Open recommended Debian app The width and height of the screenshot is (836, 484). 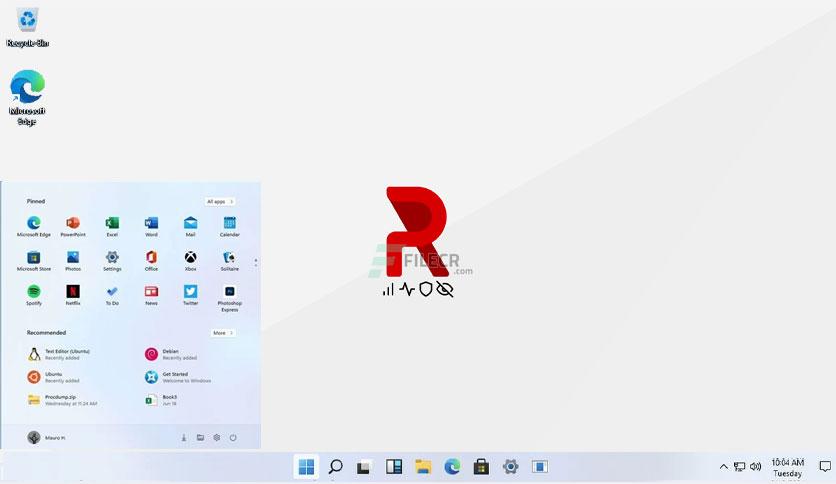(x=172, y=354)
